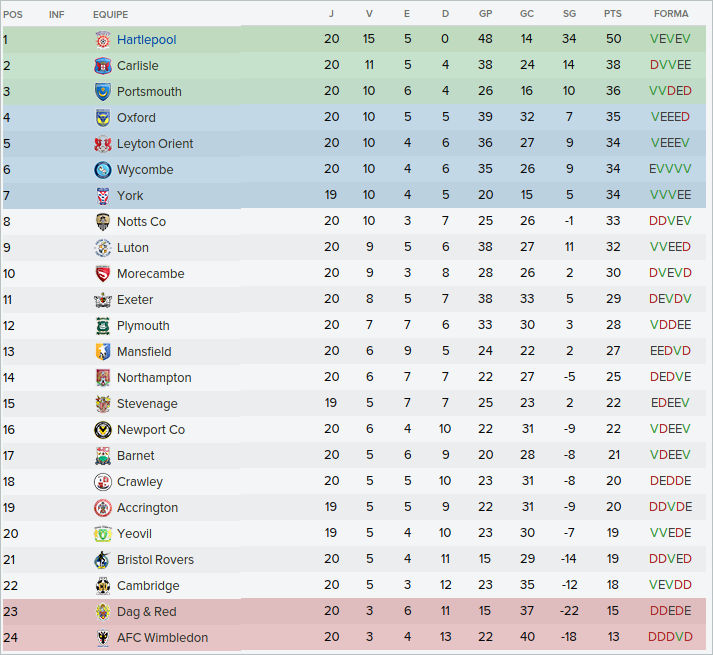The width and height of the screenshot is (713, 655).
Task: Click the EQUIPE column header
Action: [110, 15]
